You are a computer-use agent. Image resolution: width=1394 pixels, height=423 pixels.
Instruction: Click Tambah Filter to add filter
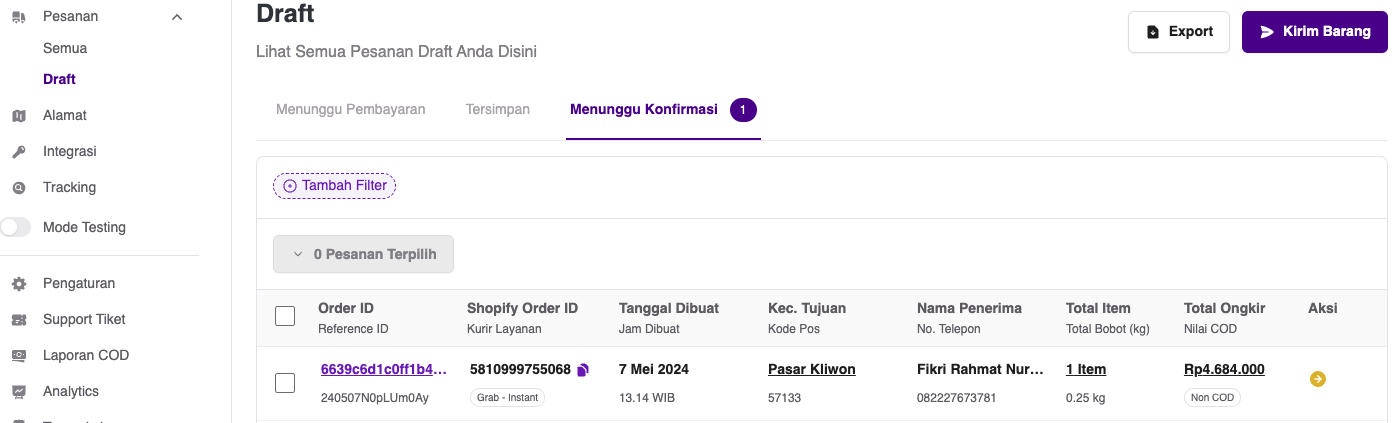[x=335, y=186]
